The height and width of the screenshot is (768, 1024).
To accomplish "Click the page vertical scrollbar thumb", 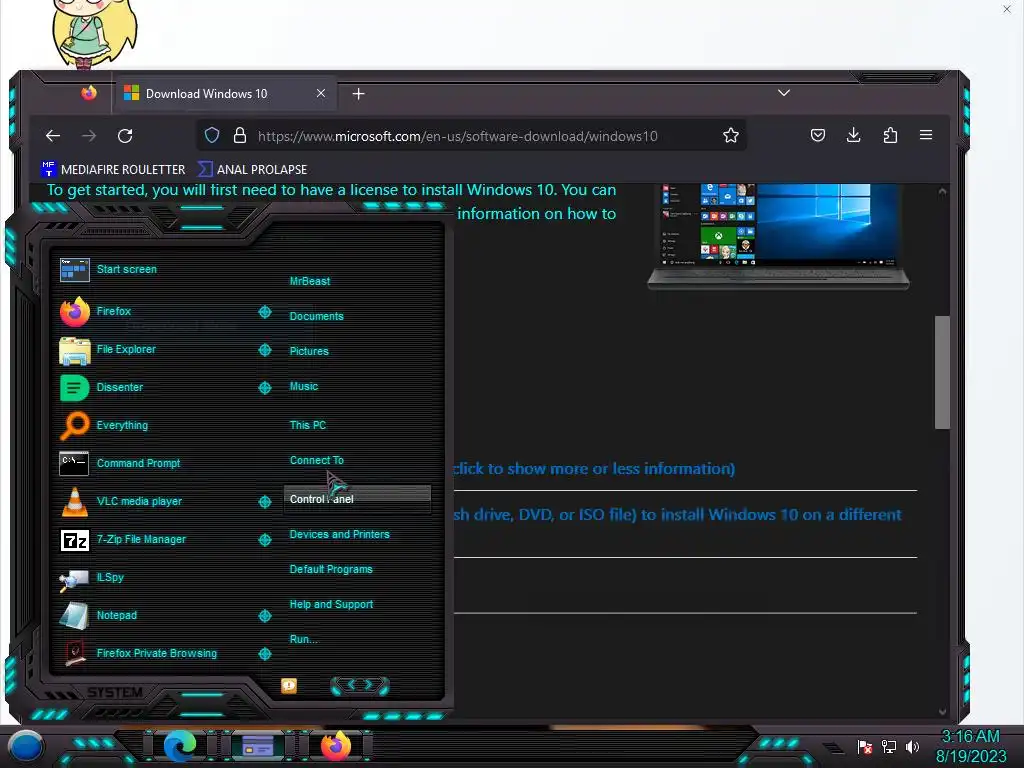I will point(942,372).
